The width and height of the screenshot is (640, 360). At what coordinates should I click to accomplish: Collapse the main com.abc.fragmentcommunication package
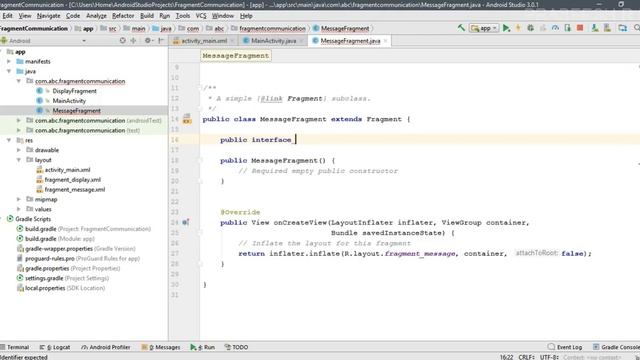pyautogui.click(x=19, y=81)
